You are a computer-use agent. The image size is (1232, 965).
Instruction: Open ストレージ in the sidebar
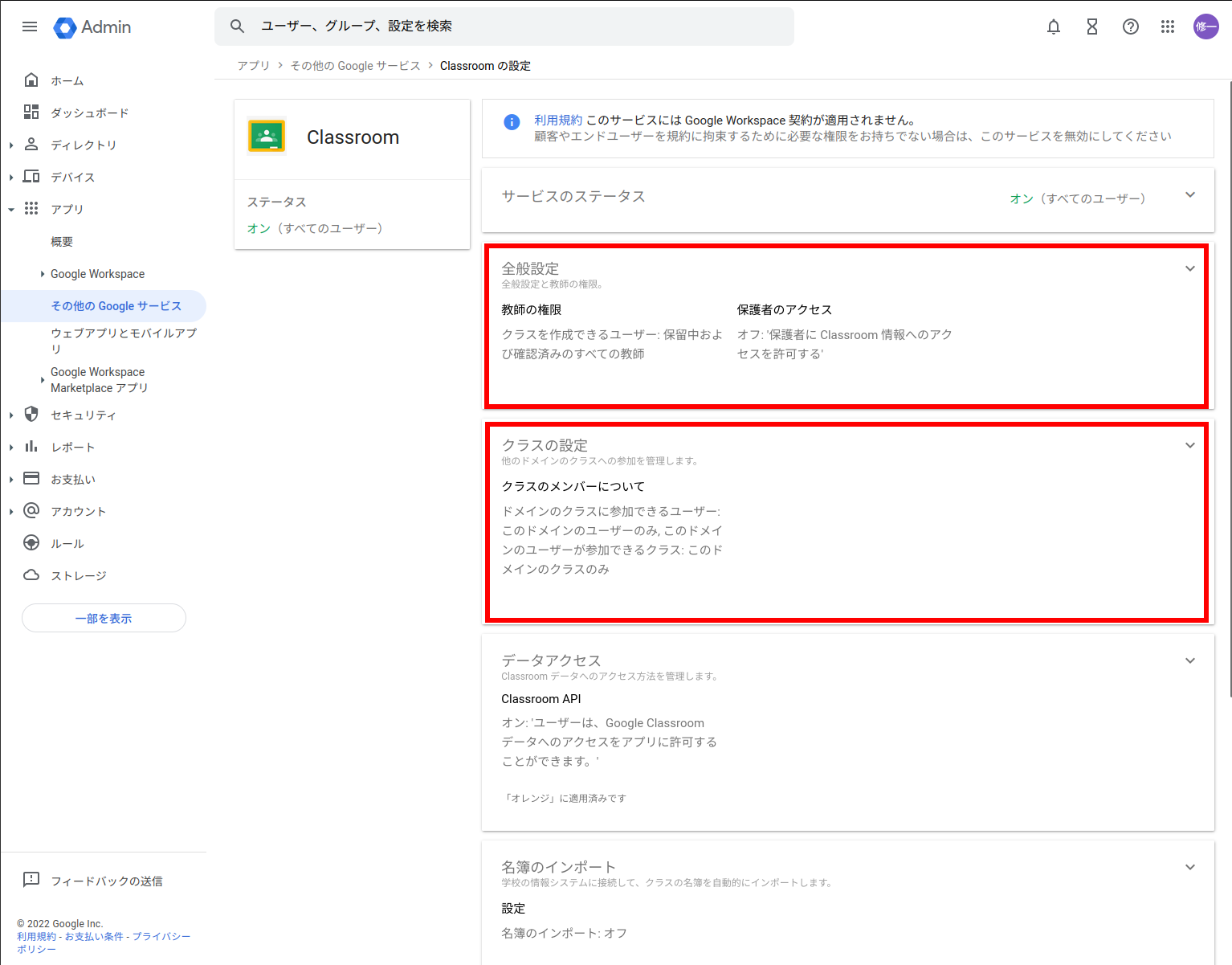tap(78, 576)
